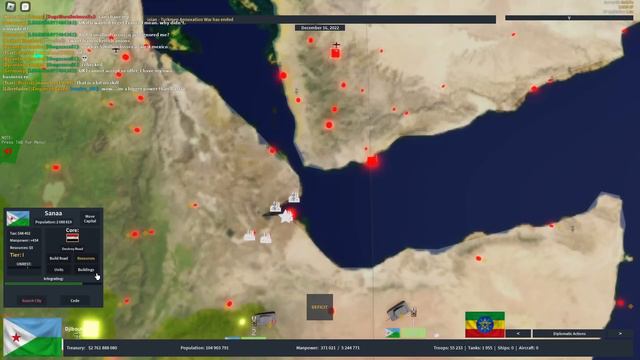
Task: Click the Manpower readout in the bottom bar
Action: point(328,348)
